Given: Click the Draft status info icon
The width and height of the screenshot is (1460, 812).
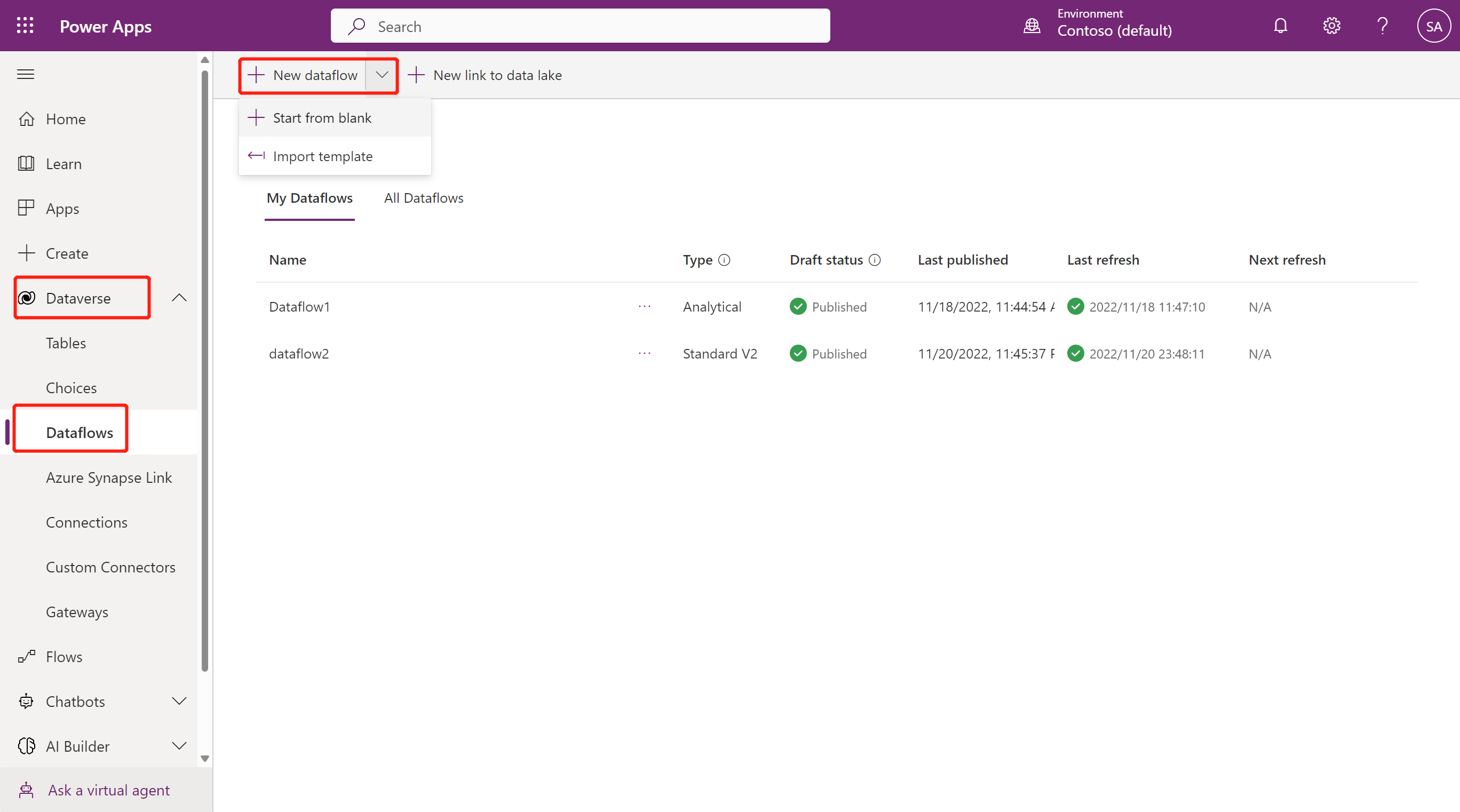Looking at the screenshot, I should [x=875, y=260].
